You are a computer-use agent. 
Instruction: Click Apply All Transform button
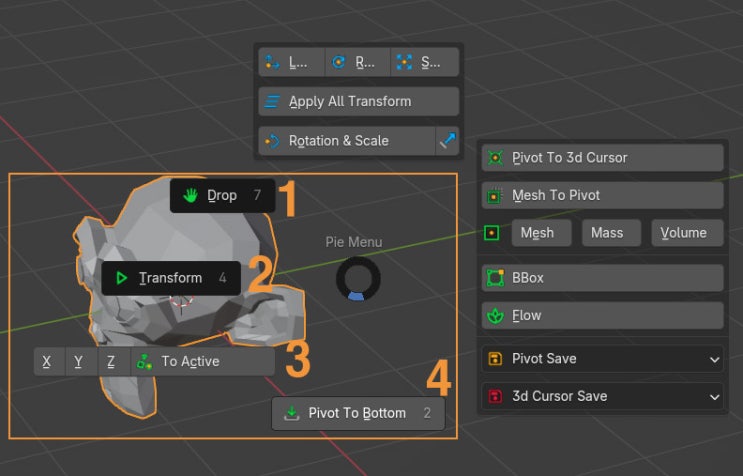coord(358,101)
